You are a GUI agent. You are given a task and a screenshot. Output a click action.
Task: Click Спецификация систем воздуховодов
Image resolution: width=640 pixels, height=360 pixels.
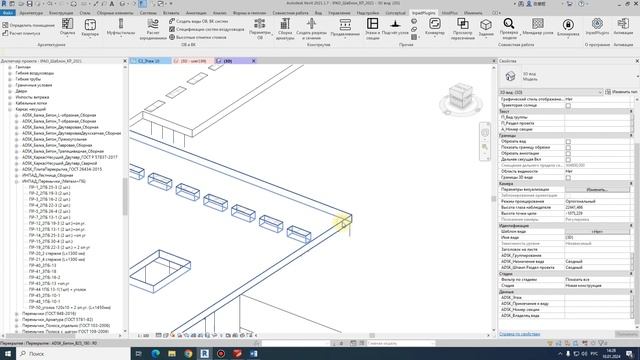(x=207, y=29)
